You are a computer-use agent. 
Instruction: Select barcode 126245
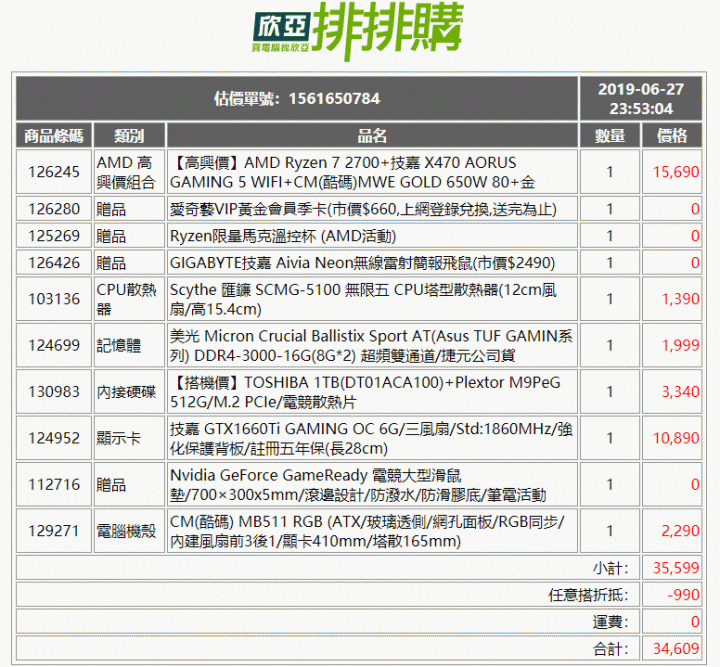click(54, 172)
